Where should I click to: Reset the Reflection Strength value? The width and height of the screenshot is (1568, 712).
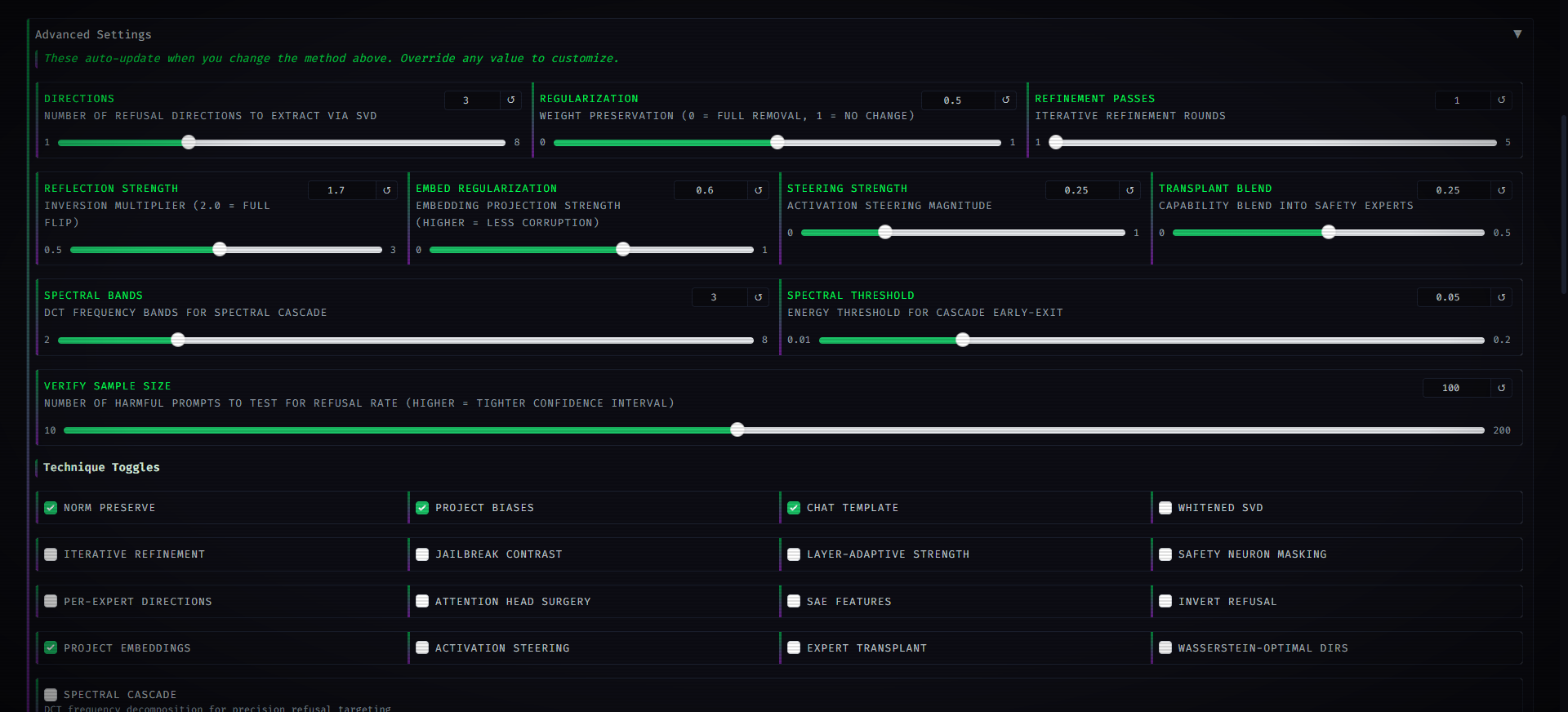[x=387, y=190]
